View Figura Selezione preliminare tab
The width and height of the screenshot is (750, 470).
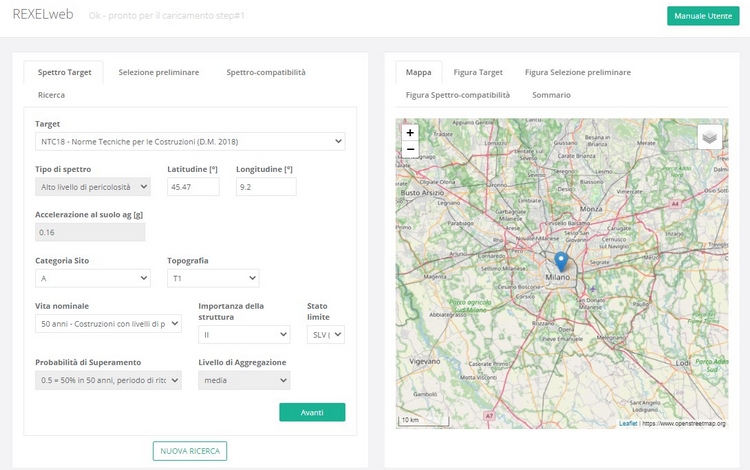pyautogui.click(x=578, y=72)
